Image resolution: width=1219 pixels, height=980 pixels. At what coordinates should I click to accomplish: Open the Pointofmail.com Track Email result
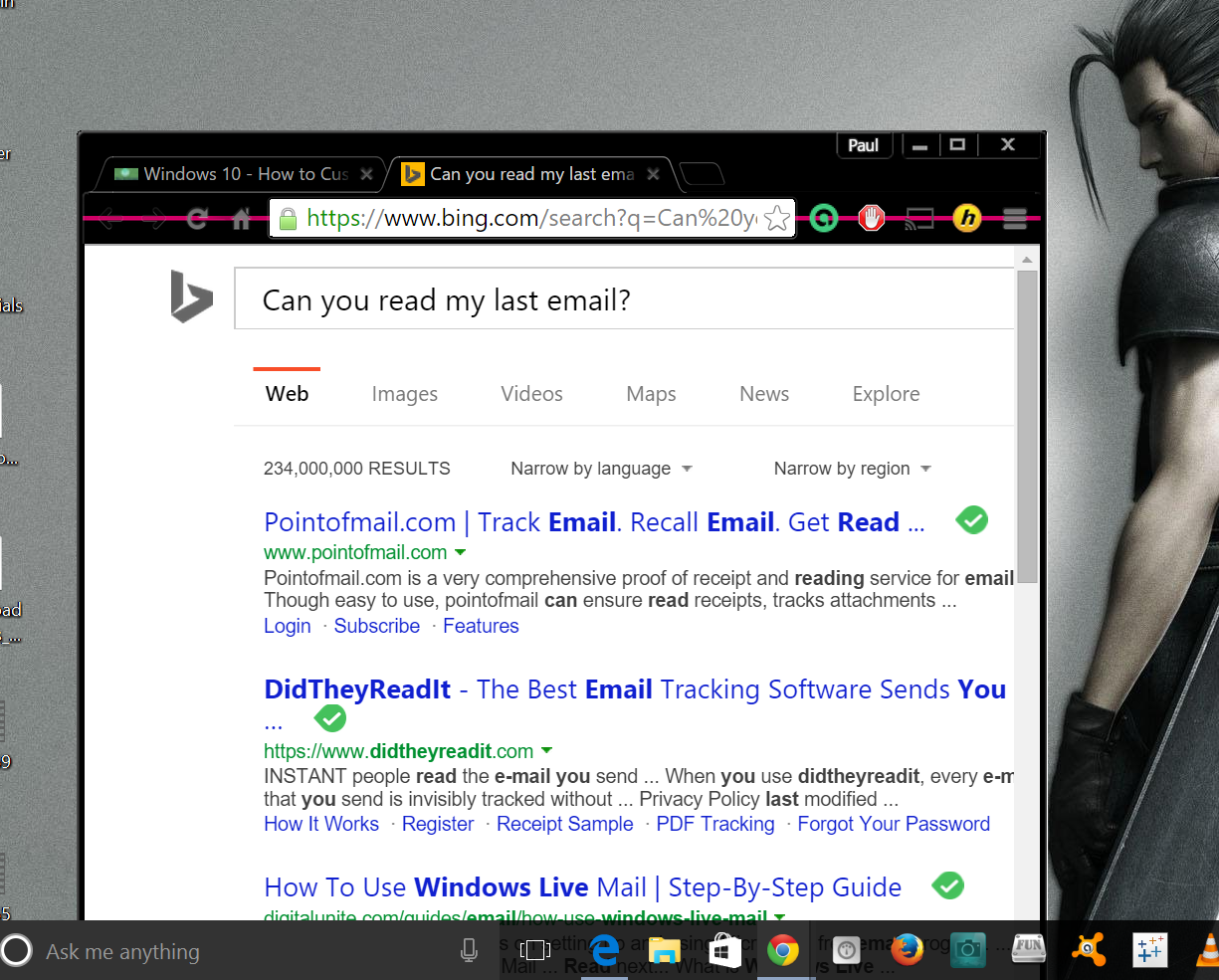(594, 522)
